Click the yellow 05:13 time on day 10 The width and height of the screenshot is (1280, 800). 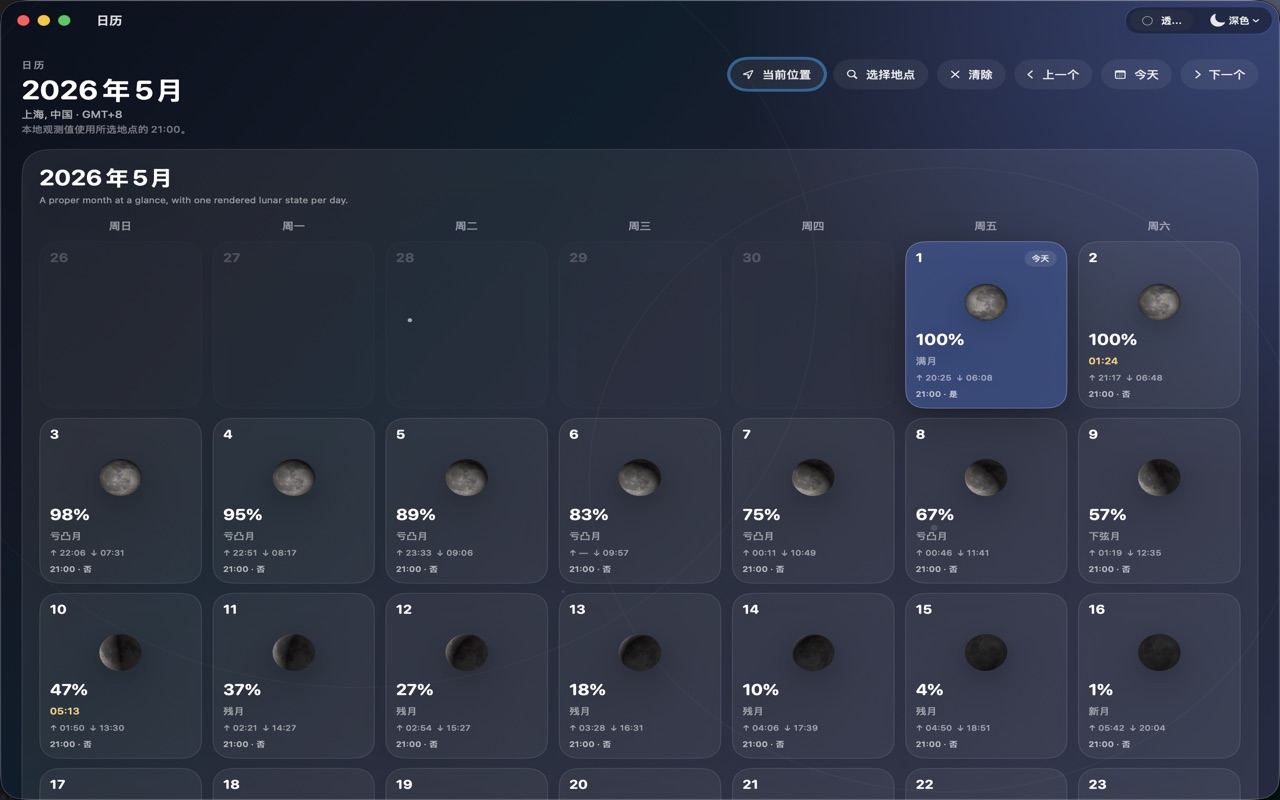coord(65,711)
